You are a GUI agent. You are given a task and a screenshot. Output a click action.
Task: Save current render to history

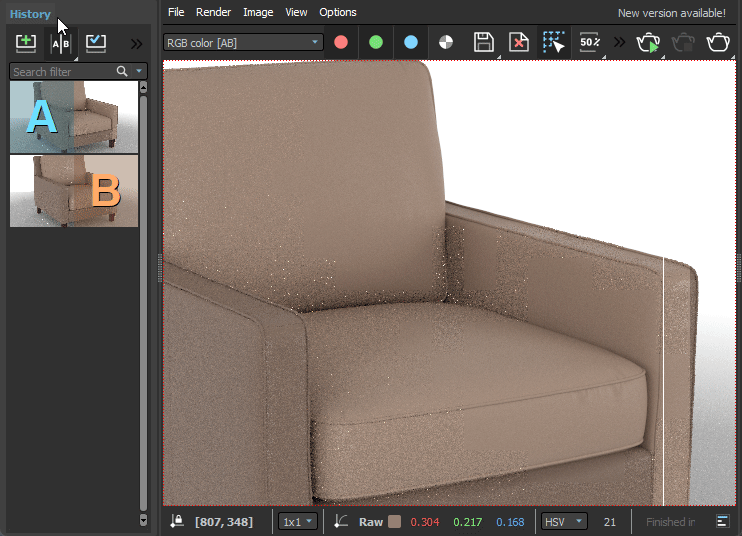pos(26,43)
